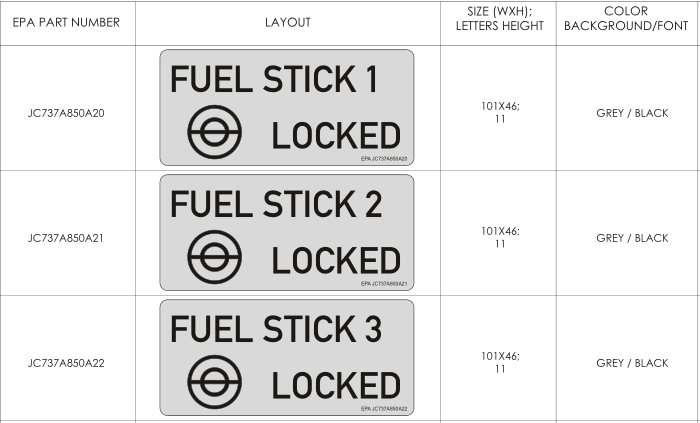The width and height of the screenshot is (700, 423).
Task: Select LOCKED text on Fuel Stick 2 placard
Action: tap(336, 261)
